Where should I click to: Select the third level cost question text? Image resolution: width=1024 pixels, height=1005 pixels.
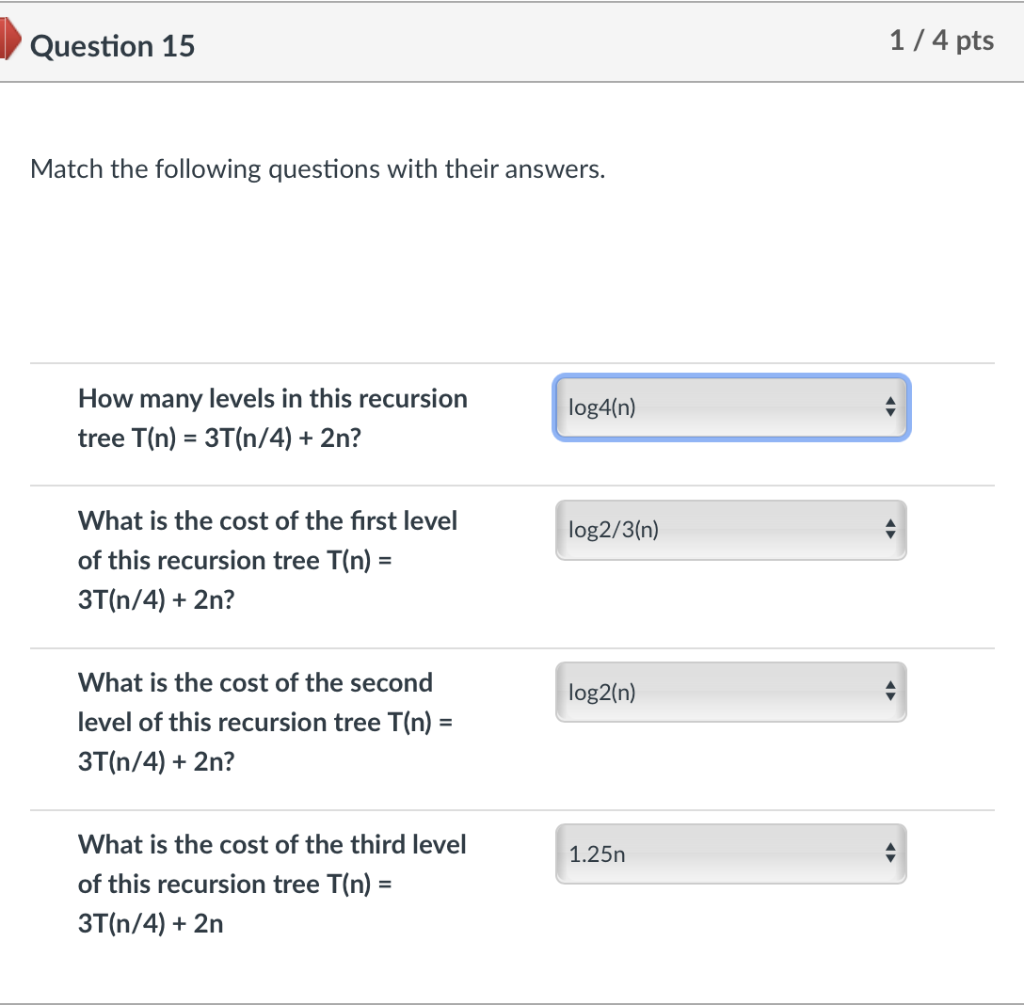tap(272, 884)
